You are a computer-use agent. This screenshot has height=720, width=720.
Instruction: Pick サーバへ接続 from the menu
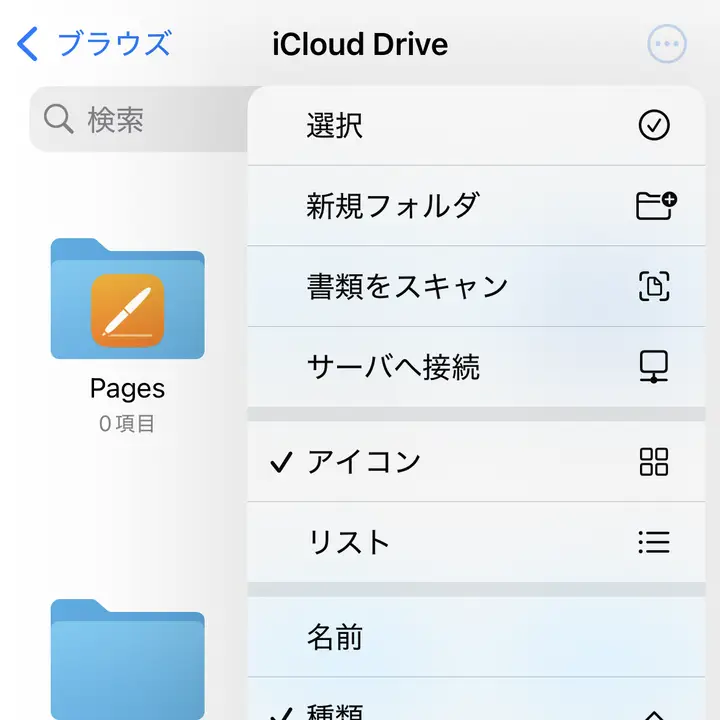tap(393, 367)
